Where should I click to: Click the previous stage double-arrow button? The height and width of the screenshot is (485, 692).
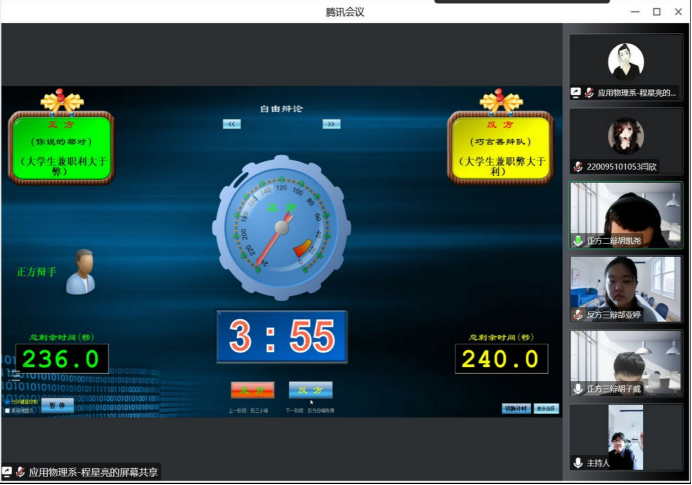pyautogui.click(x=232, y=124)
